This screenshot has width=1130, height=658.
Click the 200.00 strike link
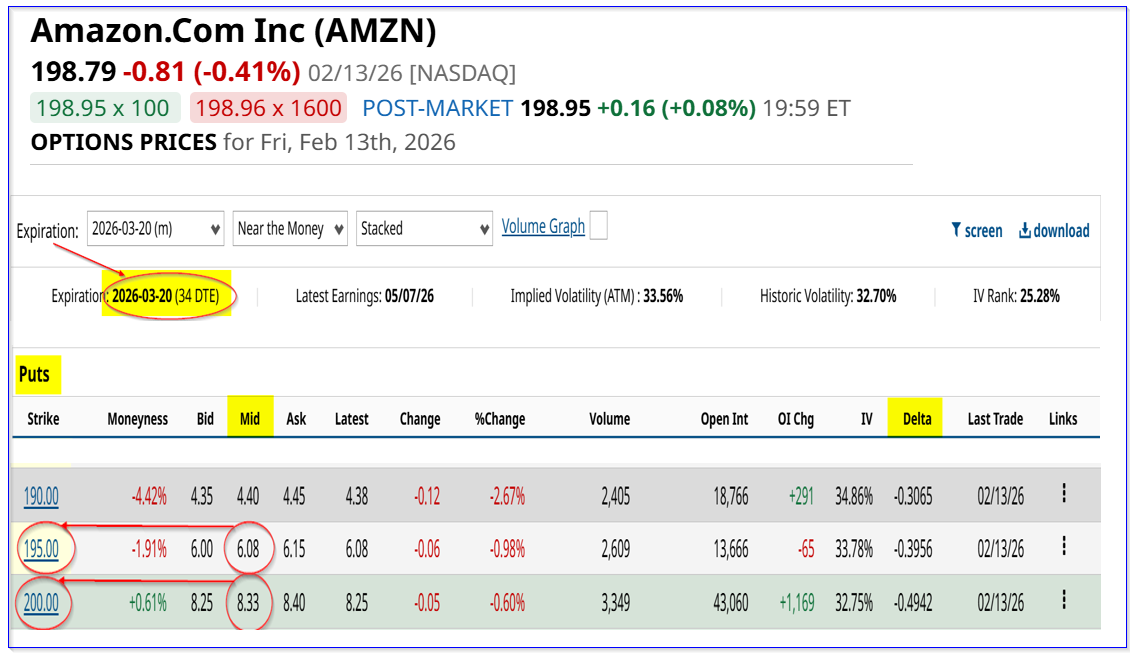[41, 602]
